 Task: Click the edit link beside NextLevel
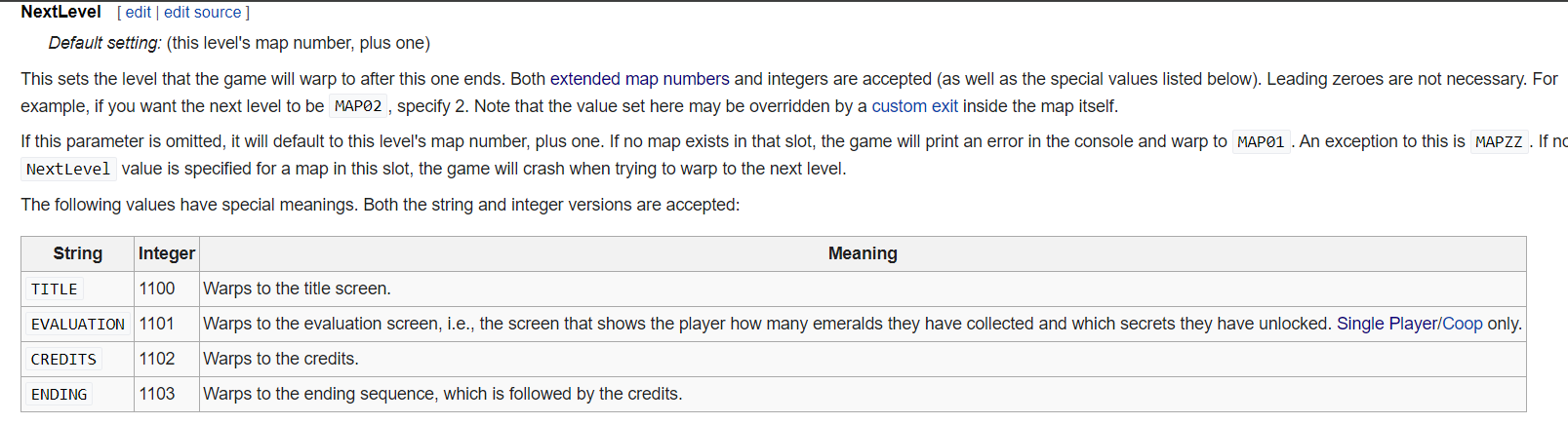[139, 12]
